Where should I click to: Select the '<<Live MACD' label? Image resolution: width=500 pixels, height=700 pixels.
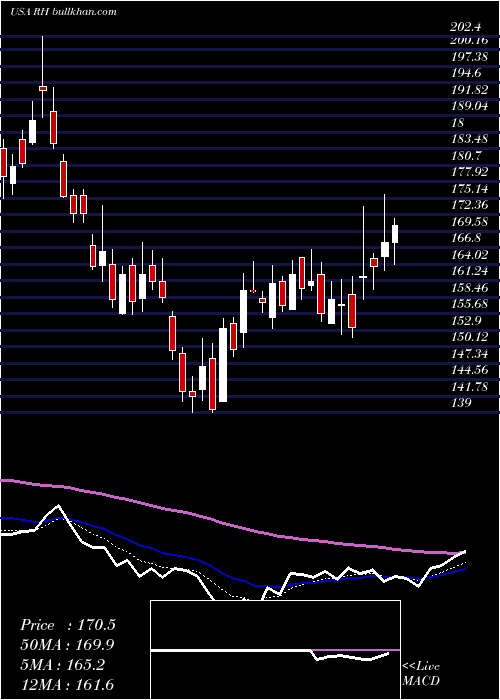(421, 674)
